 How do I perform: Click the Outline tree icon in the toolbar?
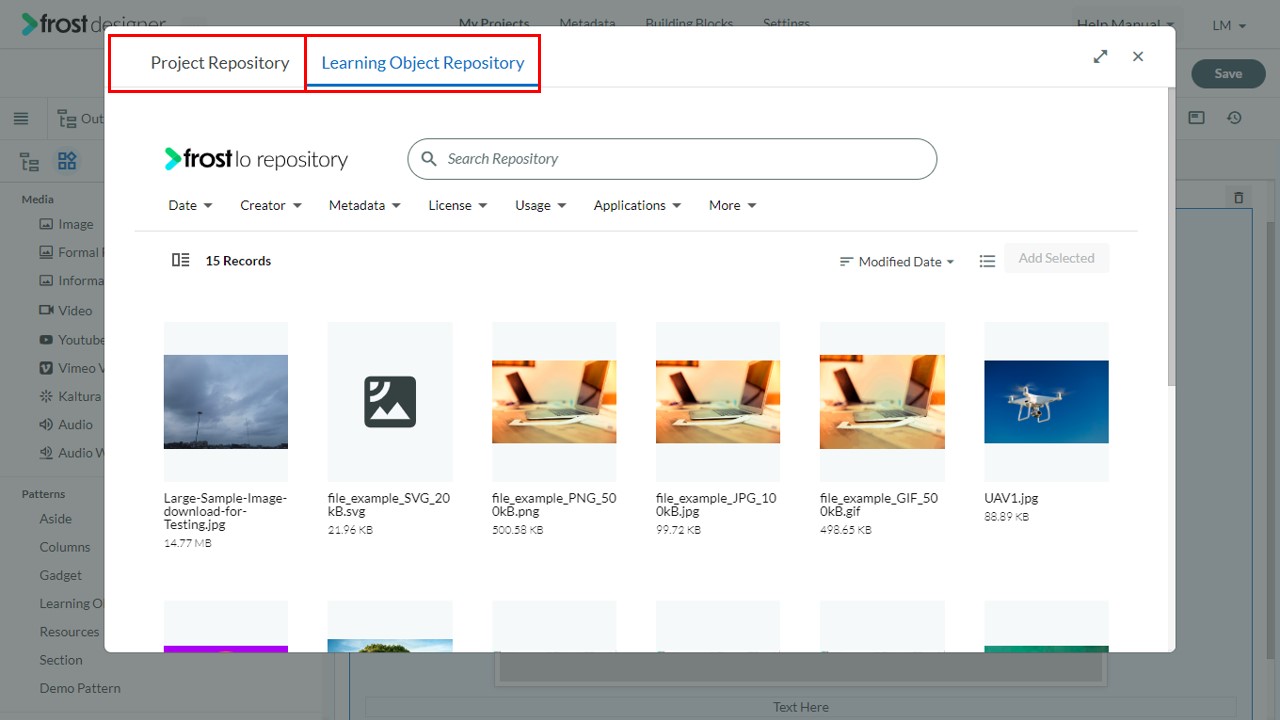(x=67, y=119)
